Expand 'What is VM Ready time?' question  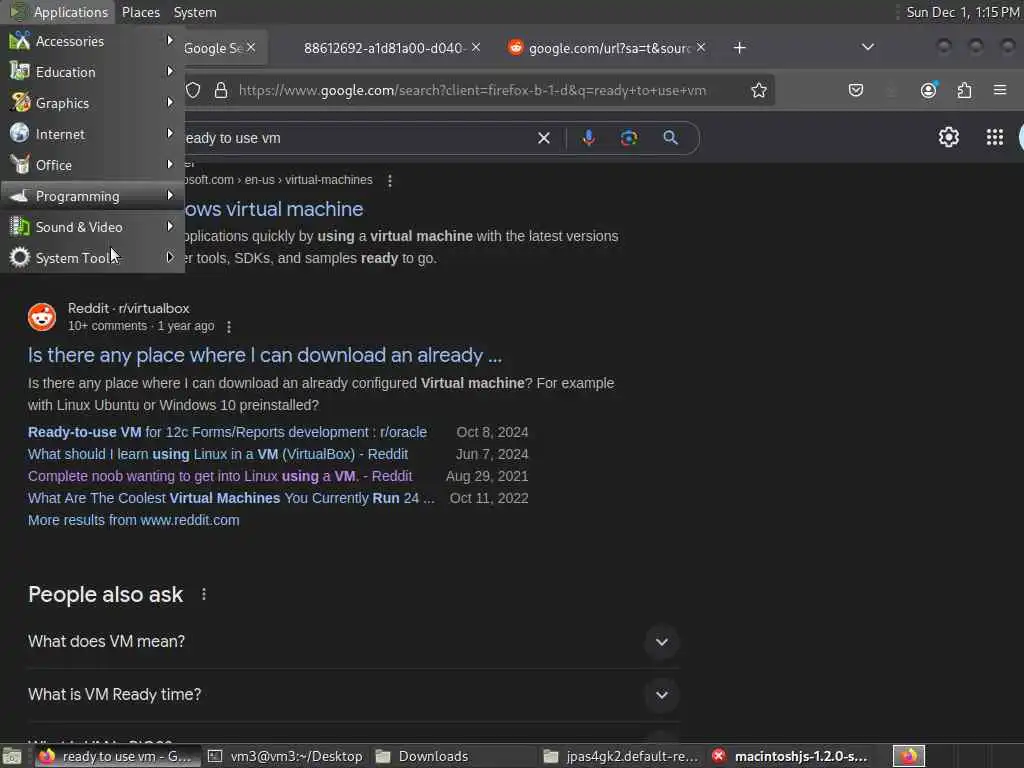pos(353,695)
